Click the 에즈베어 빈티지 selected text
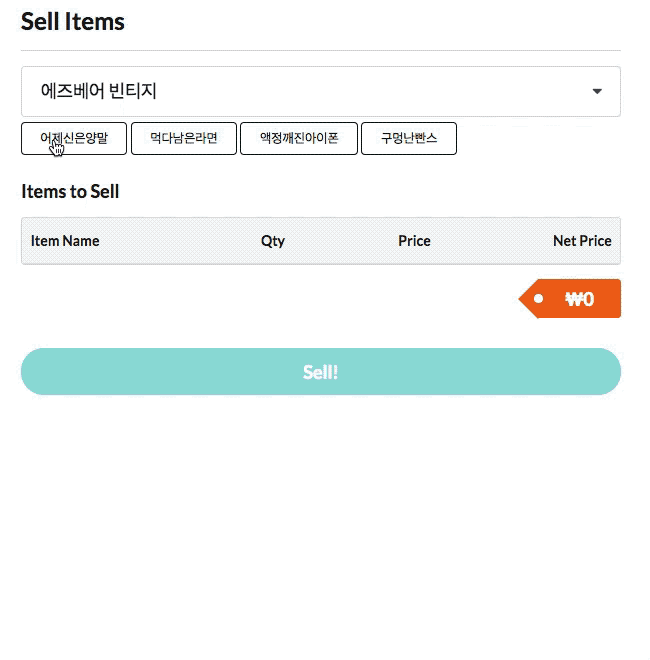 (x=99, y=91)
